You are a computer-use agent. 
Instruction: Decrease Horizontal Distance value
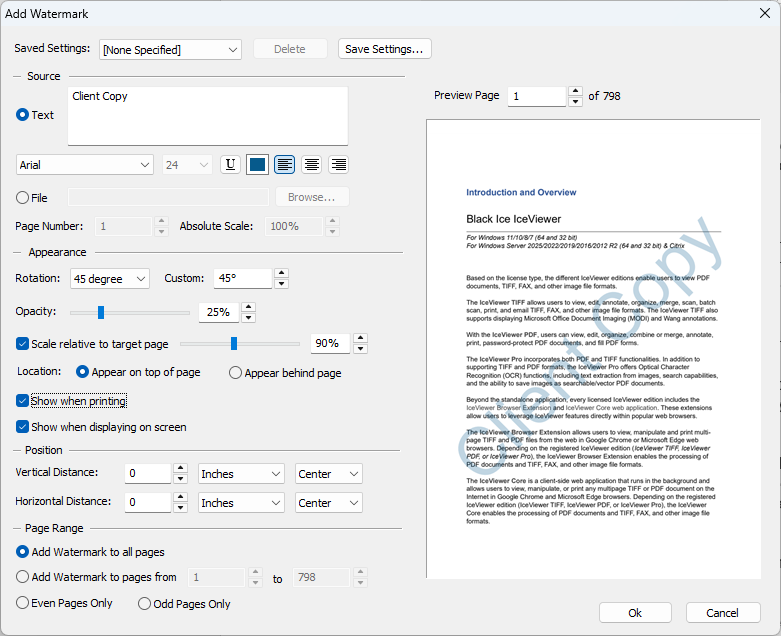(180, 508)
